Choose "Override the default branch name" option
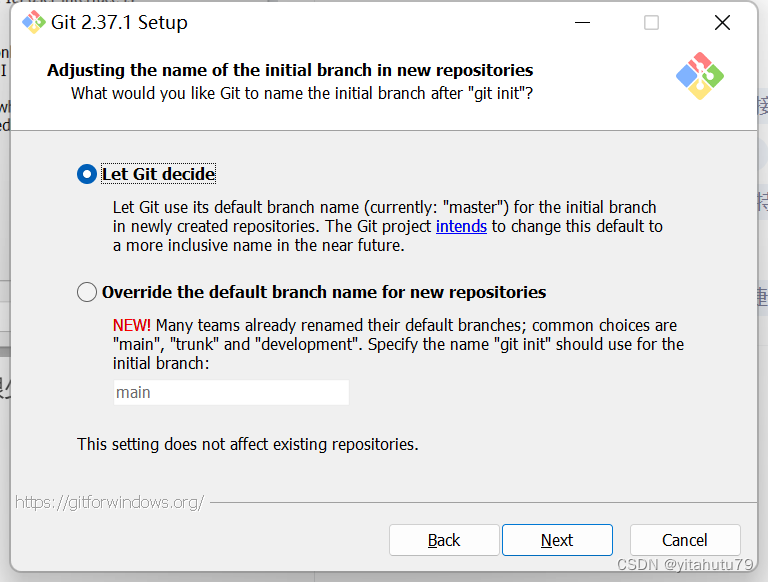This screenshot has width=768, height=582. 87,292
